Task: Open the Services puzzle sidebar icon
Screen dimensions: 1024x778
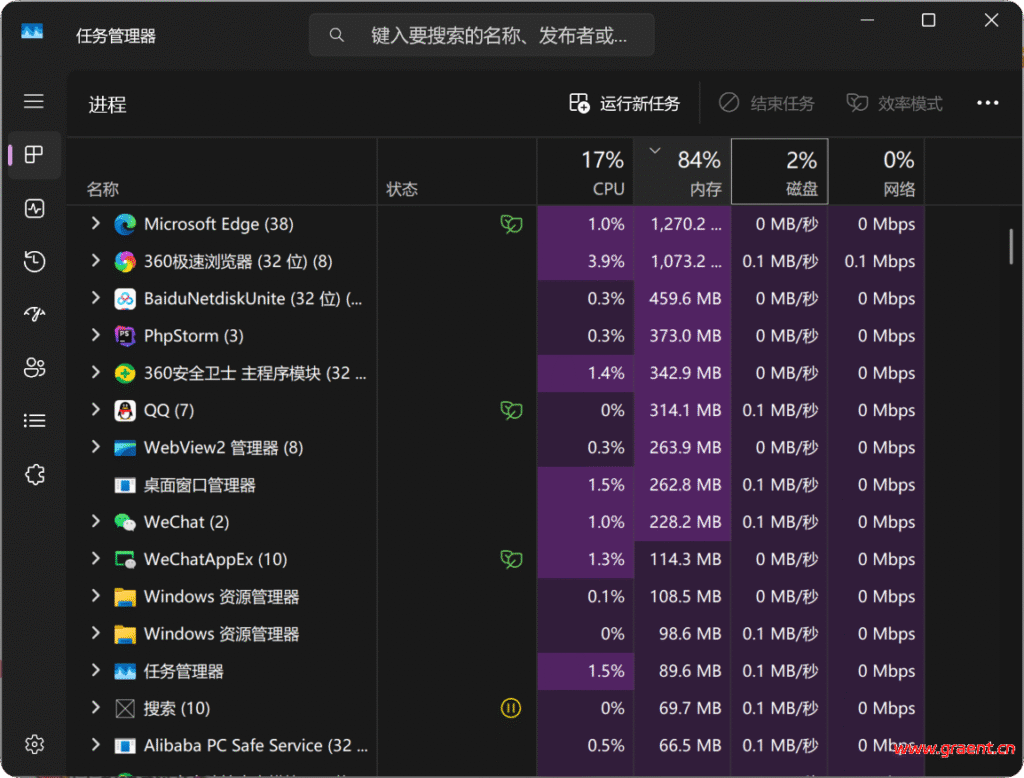Action: 34,474
